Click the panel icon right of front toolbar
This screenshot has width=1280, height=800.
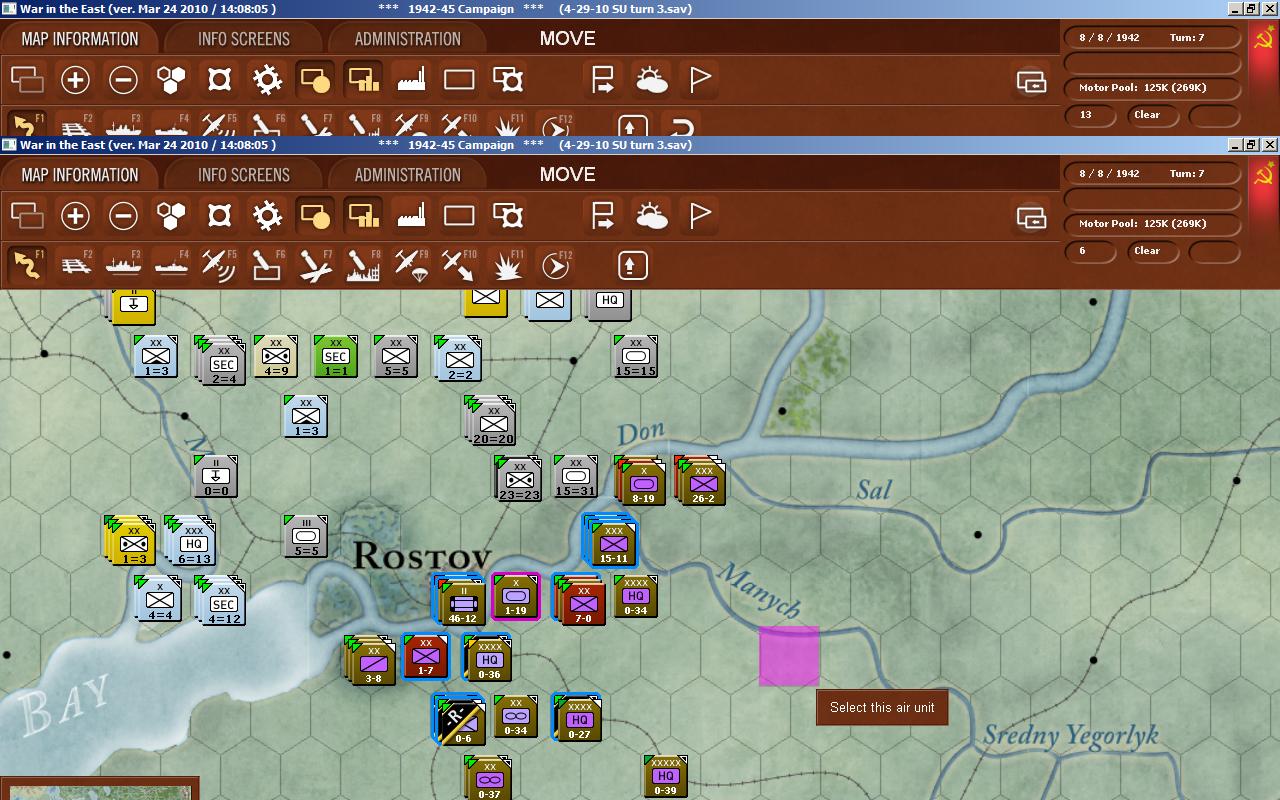1031,216
